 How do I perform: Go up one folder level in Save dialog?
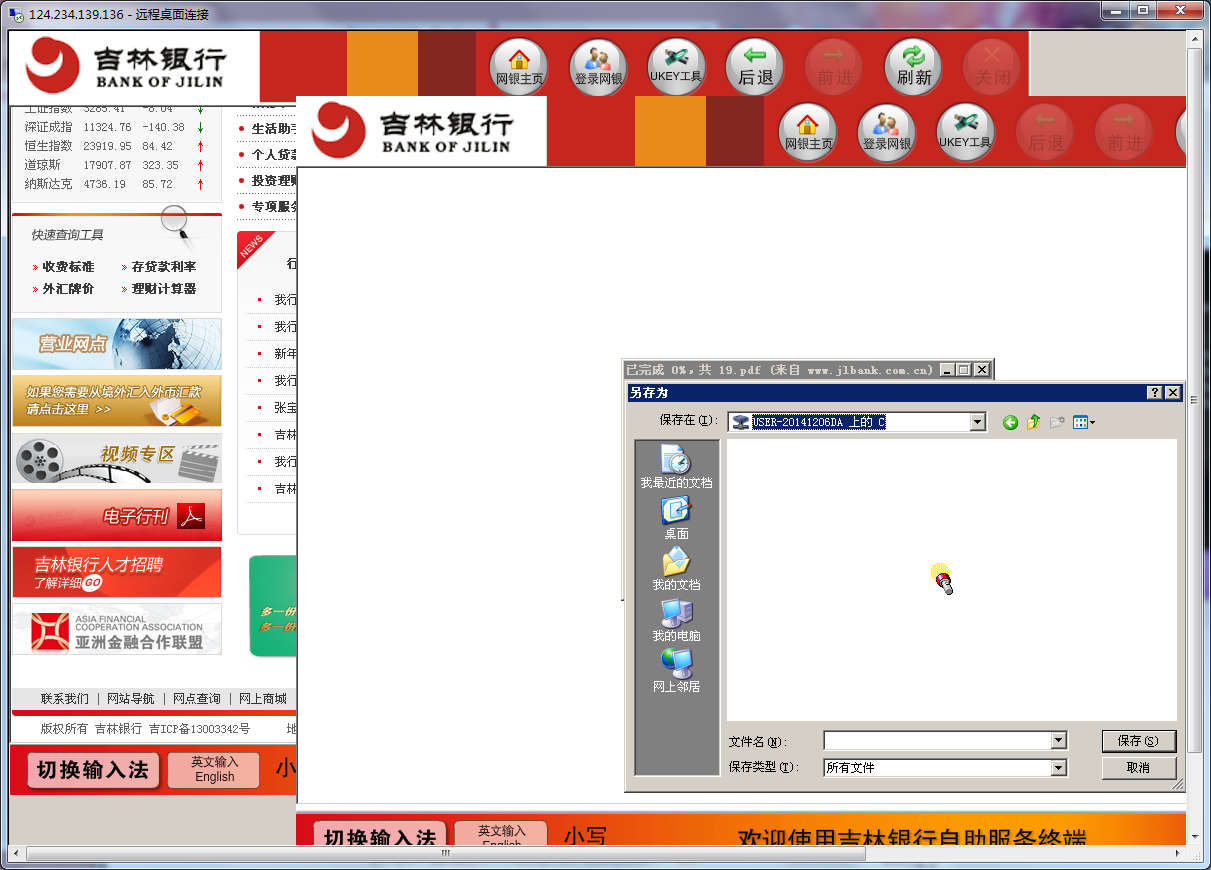(1034, 423)
